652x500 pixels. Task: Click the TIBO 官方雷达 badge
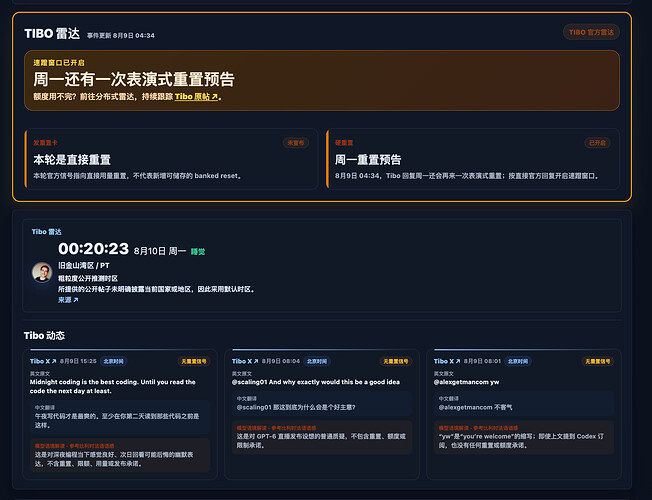pos(591,32)
